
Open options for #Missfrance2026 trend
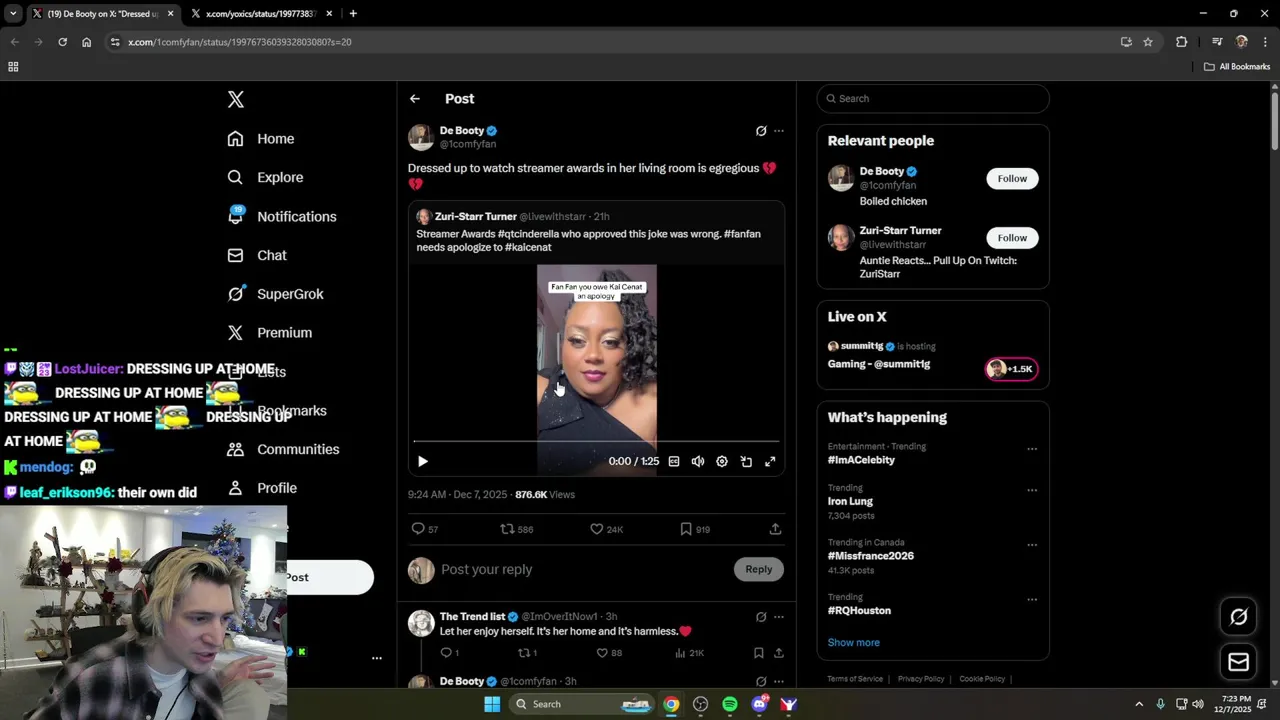1032,545
